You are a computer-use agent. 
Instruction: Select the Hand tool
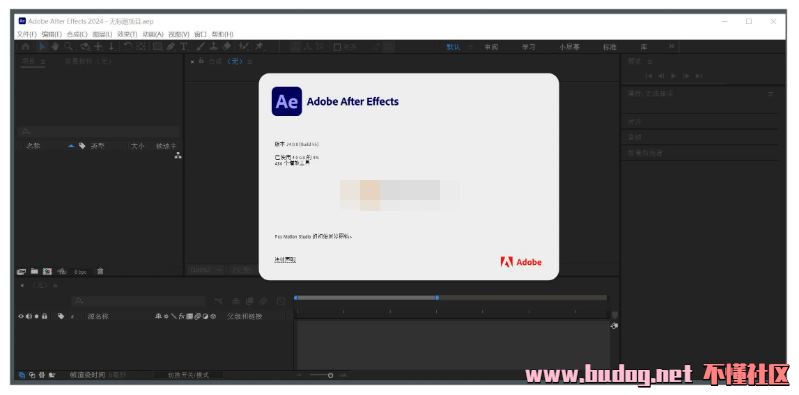(x=55, y=46)
